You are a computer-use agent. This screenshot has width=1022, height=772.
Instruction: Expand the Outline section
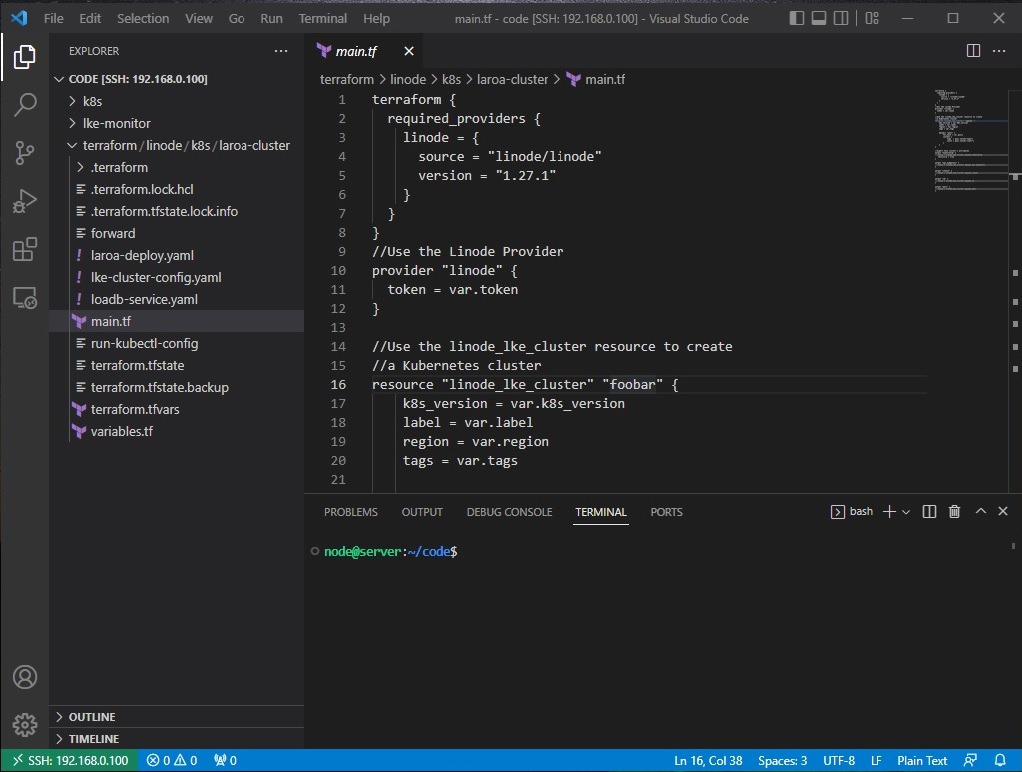177,717
